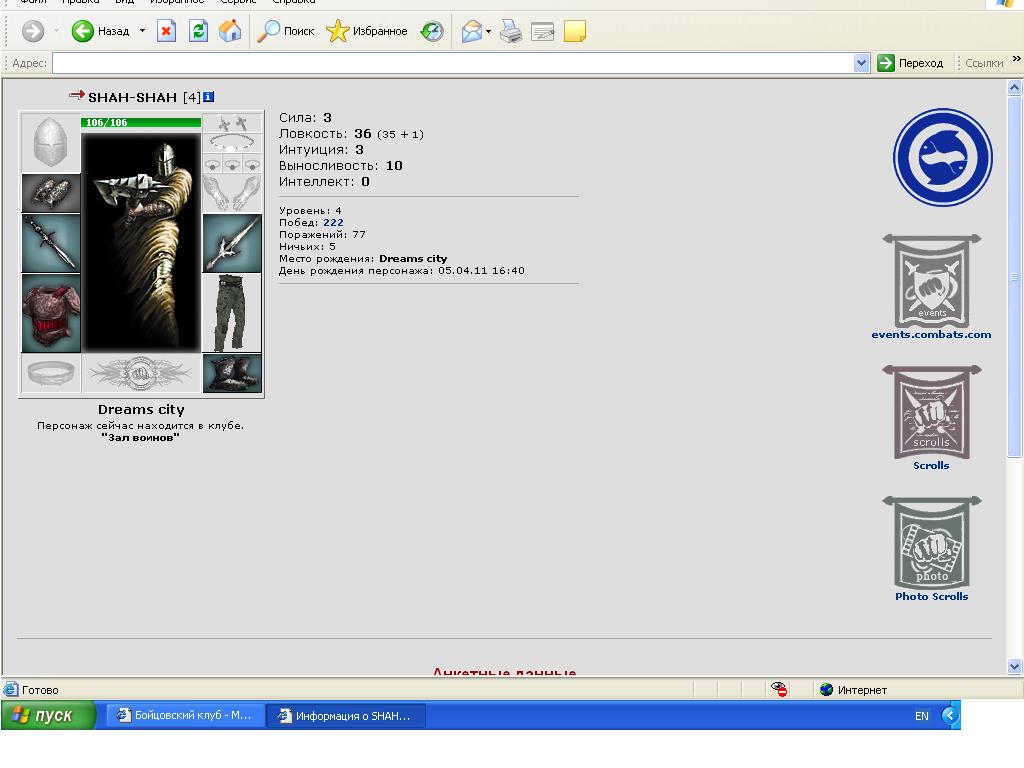Viewport: 1024px width, 768px height.
Task: Select the green pants equipment slot
Action: pyautogui.click(x=232, y=313)
